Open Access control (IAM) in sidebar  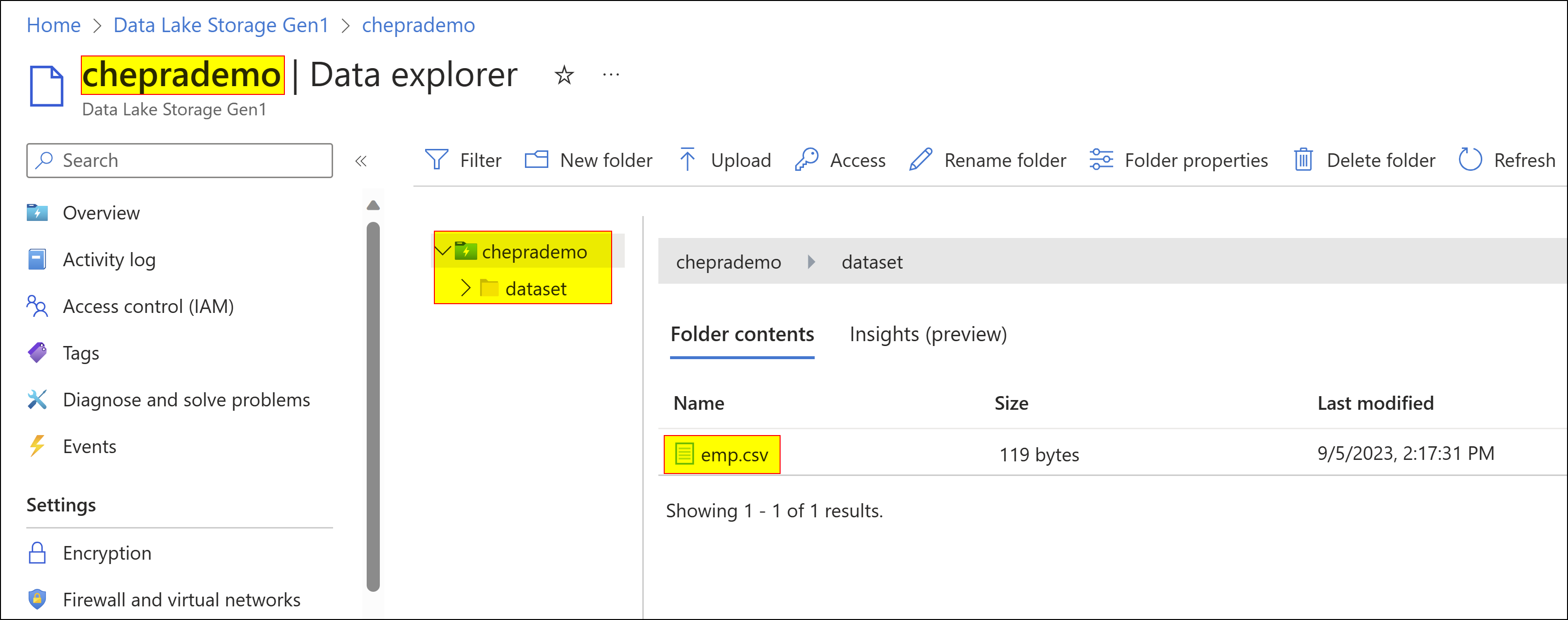(x=148, y=306)
